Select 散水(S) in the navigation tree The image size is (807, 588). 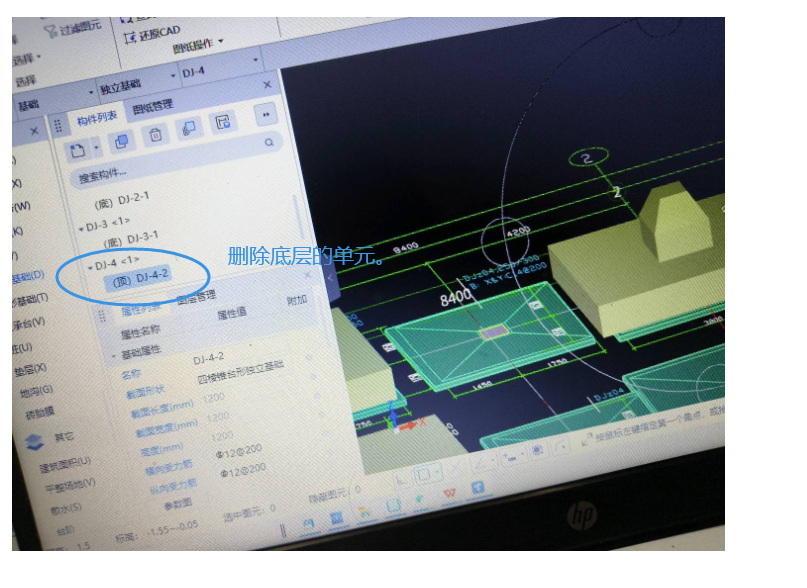pos(66,509)
